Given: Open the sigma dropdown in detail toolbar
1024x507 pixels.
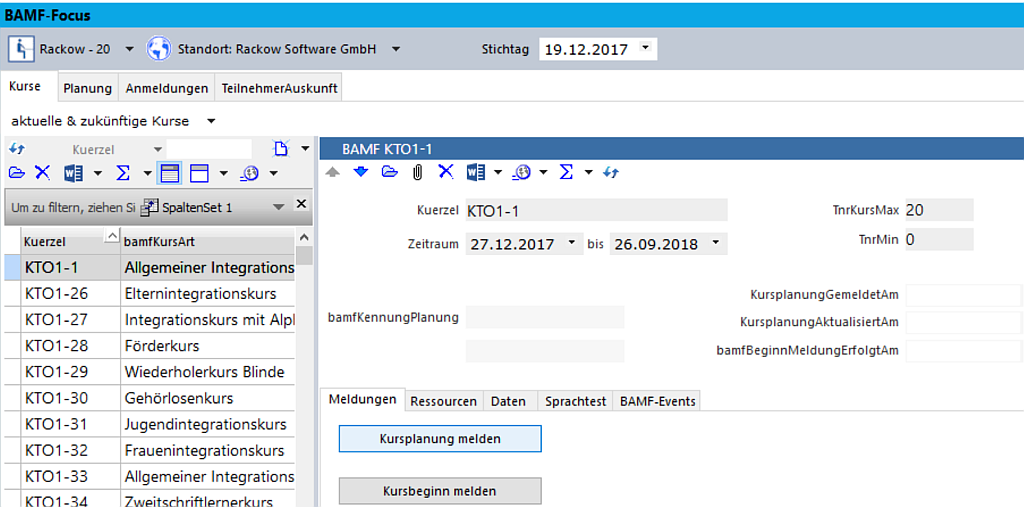Looking at the screenshot, I should click(588, 173).
